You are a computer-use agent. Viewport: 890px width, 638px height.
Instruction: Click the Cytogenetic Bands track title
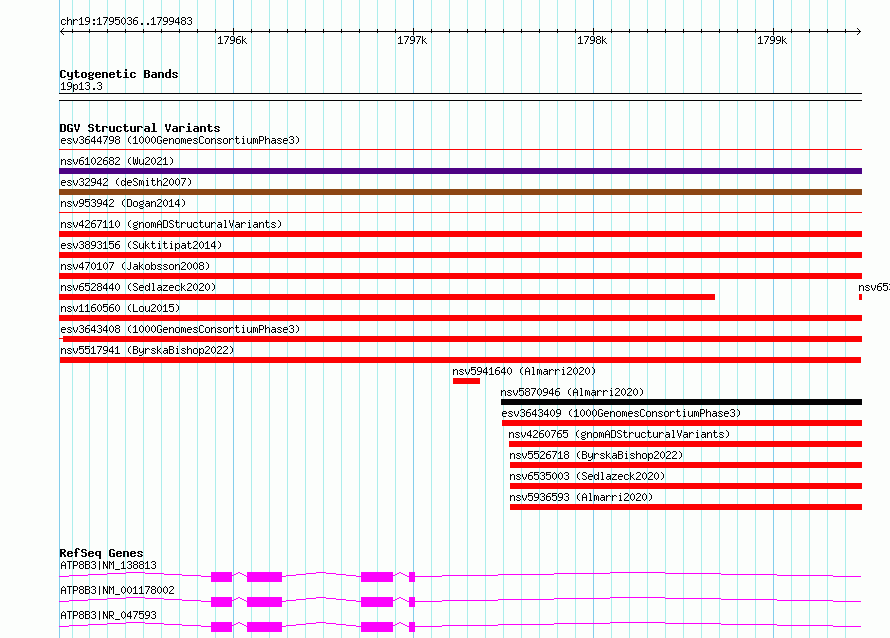pyautogui.click(x=119, y=74)
